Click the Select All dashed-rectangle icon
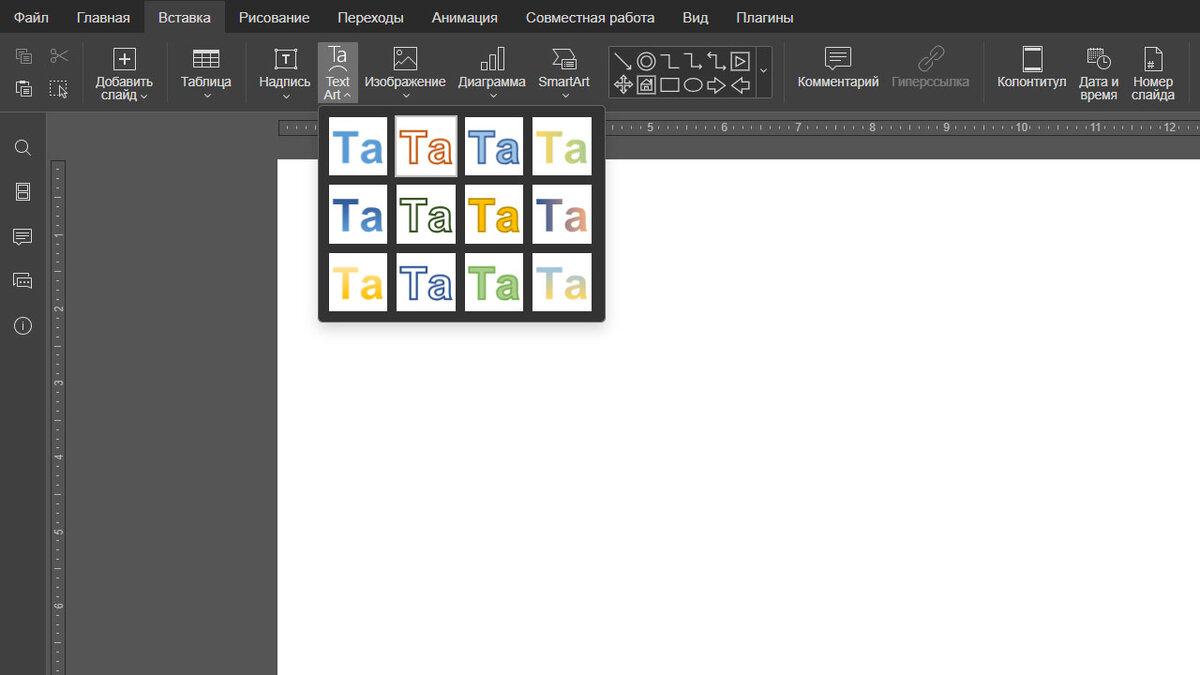The height and width of the screenshot is (675, 1200). 59,89
